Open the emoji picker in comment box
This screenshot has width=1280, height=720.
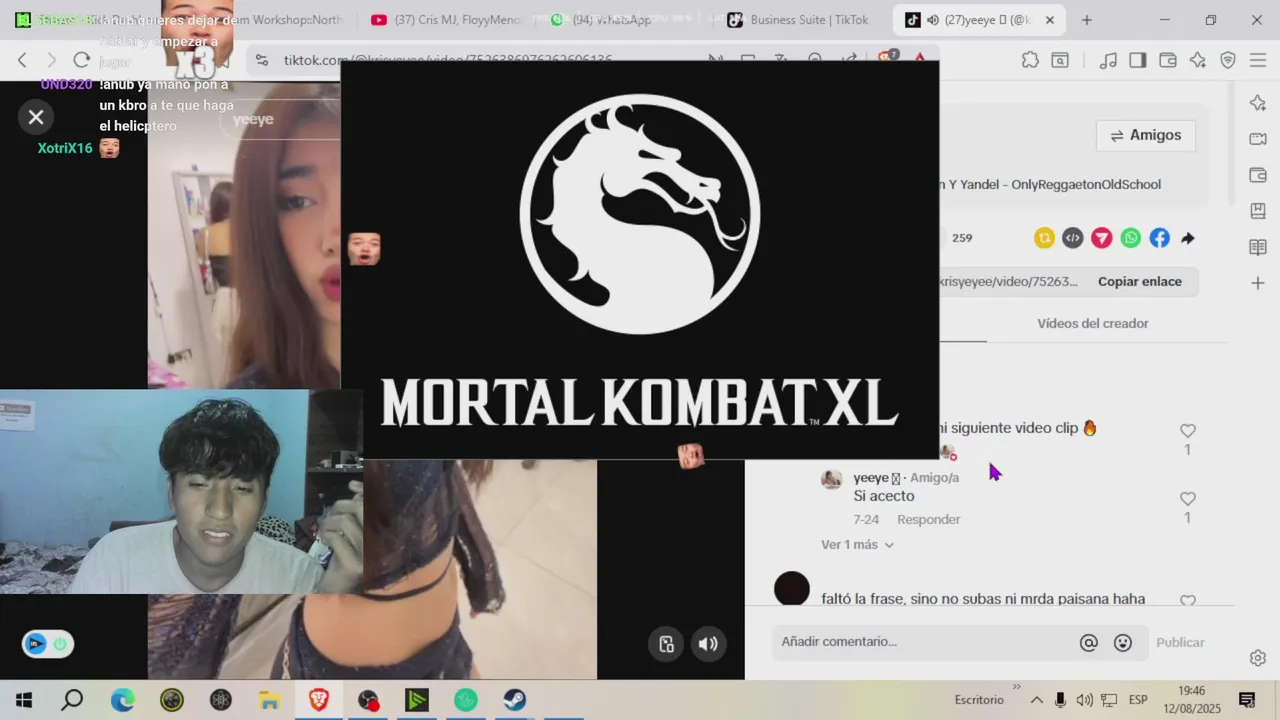click(x=1123, y=643)
